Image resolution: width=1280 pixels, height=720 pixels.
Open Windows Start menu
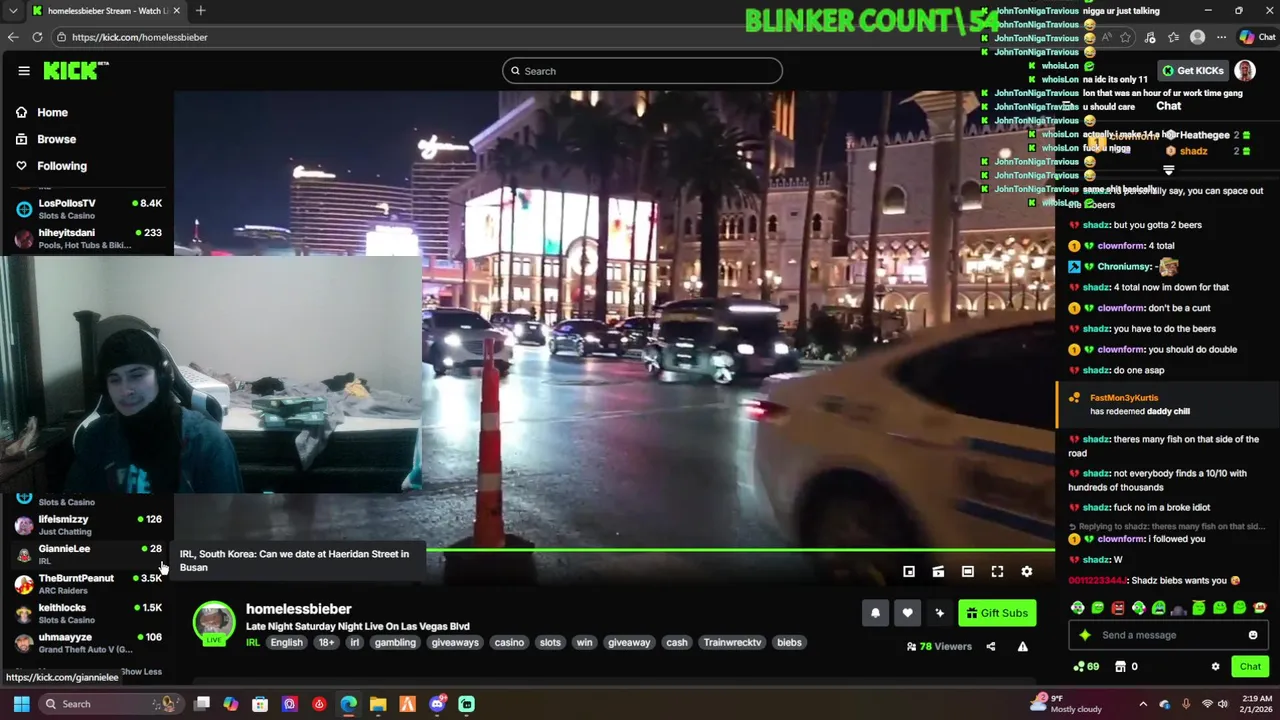tap(21, 704)
